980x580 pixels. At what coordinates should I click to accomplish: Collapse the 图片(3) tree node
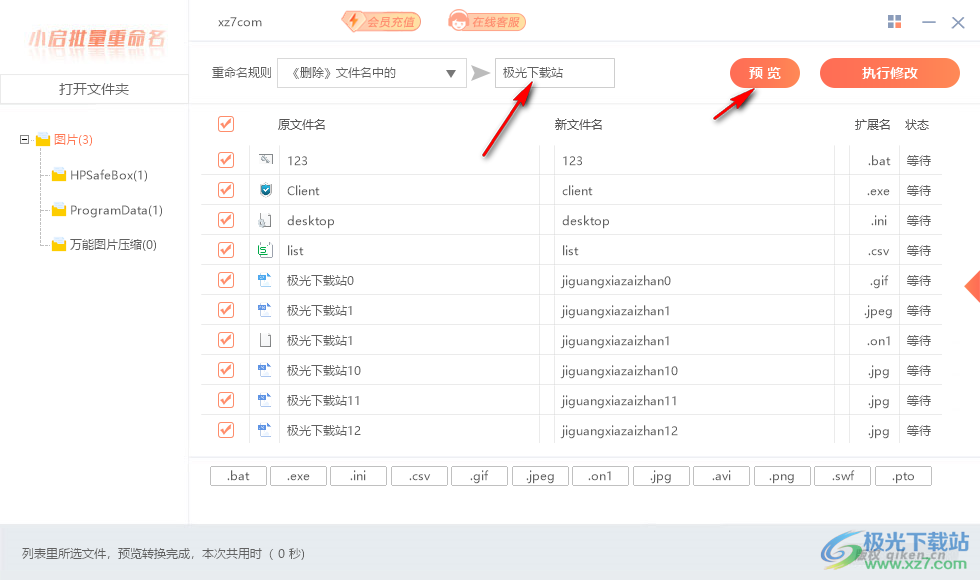(x=24, y=139)
